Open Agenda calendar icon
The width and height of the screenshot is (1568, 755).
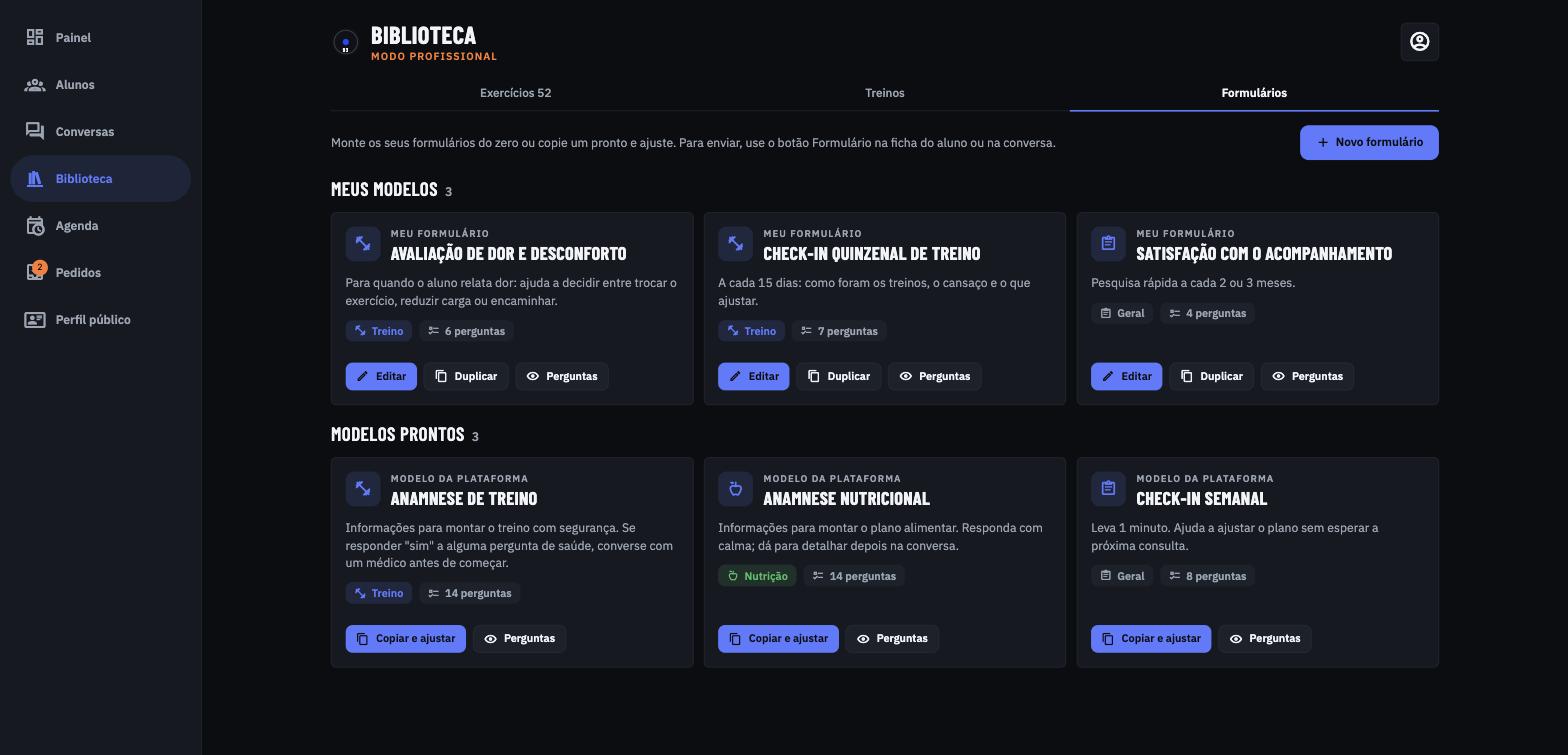pos(35,226)
